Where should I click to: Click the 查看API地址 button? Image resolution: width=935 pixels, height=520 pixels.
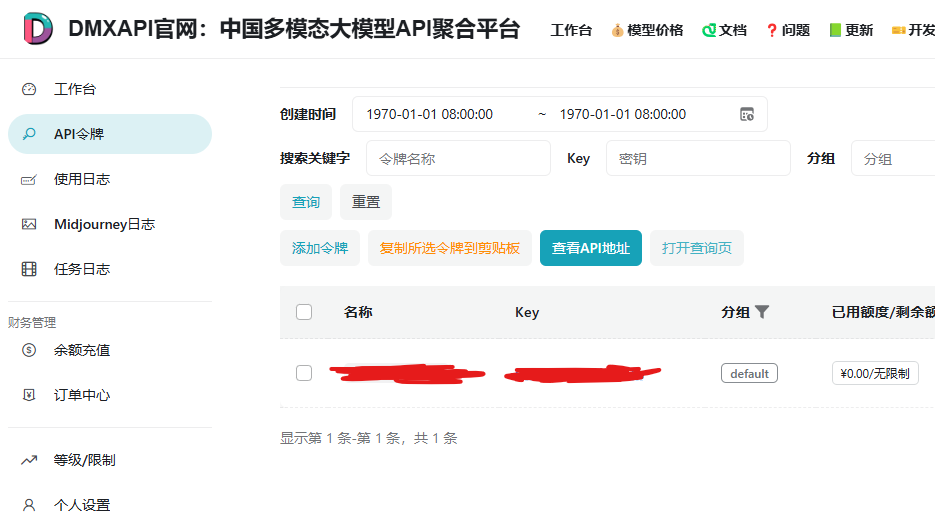pos(591,248)
